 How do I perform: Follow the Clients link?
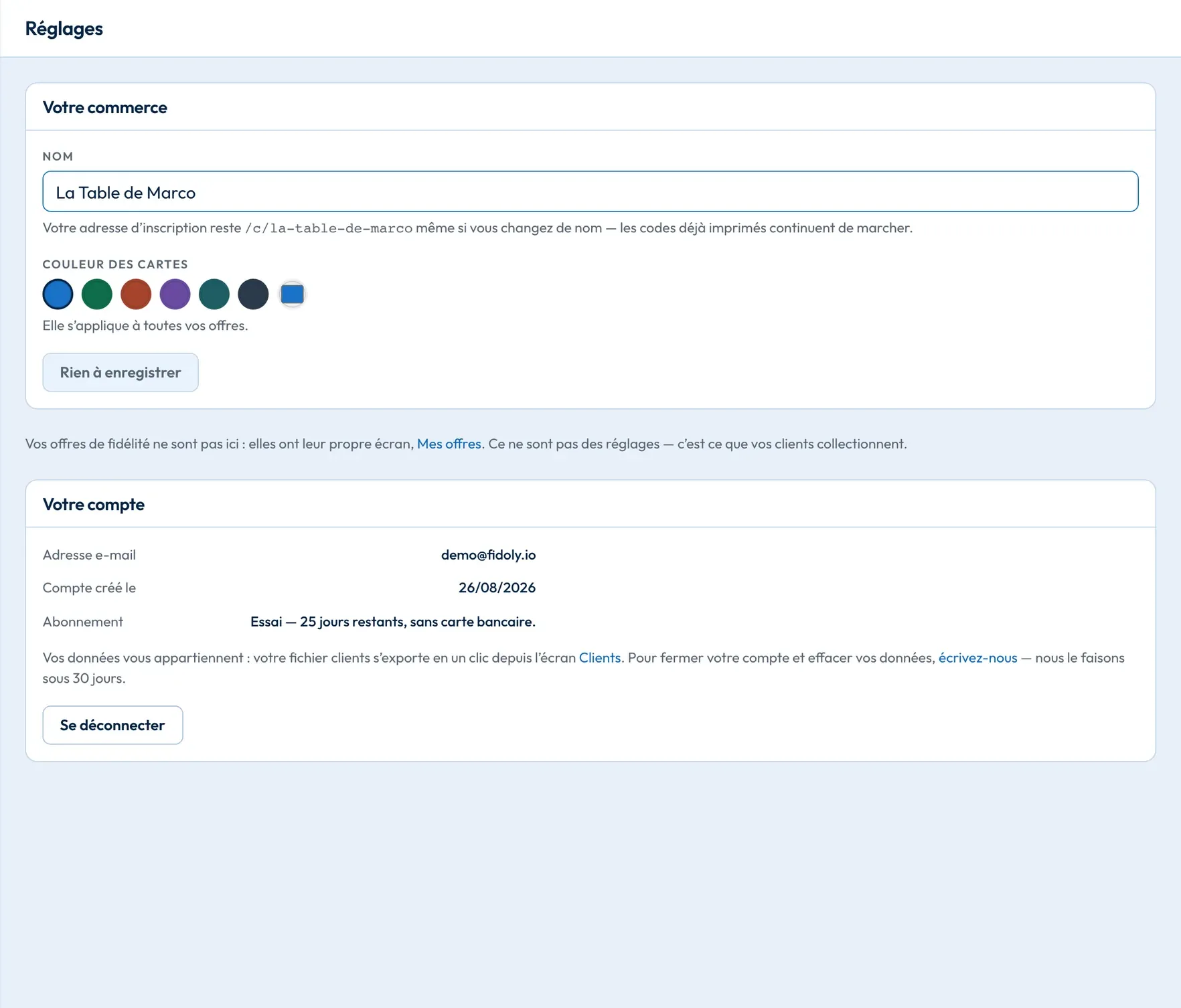(600, 658)
